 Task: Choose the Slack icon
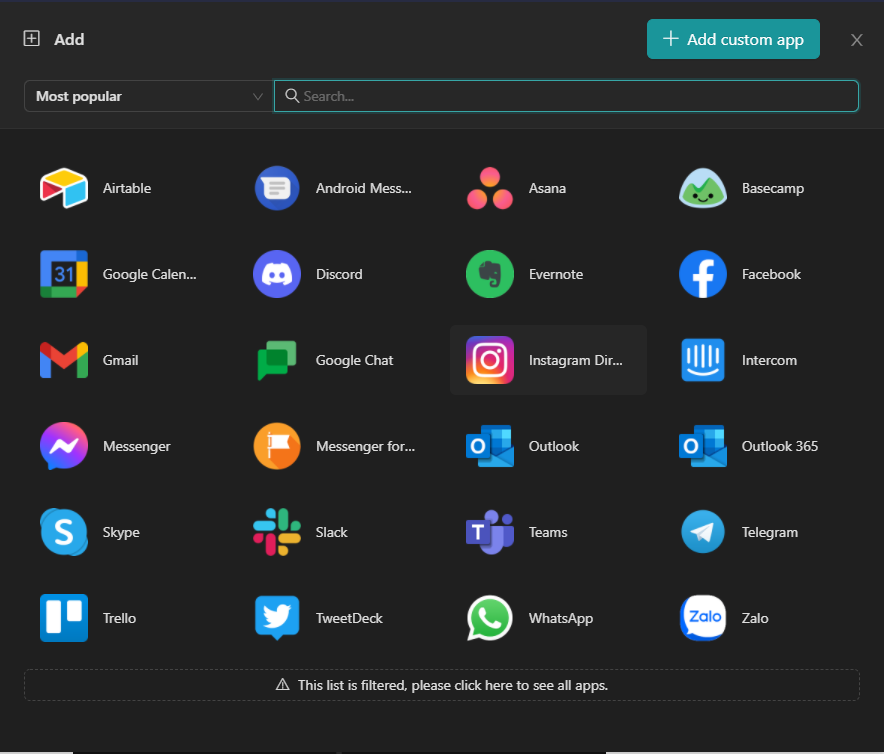pyautogui.click(x=276, y=532)
